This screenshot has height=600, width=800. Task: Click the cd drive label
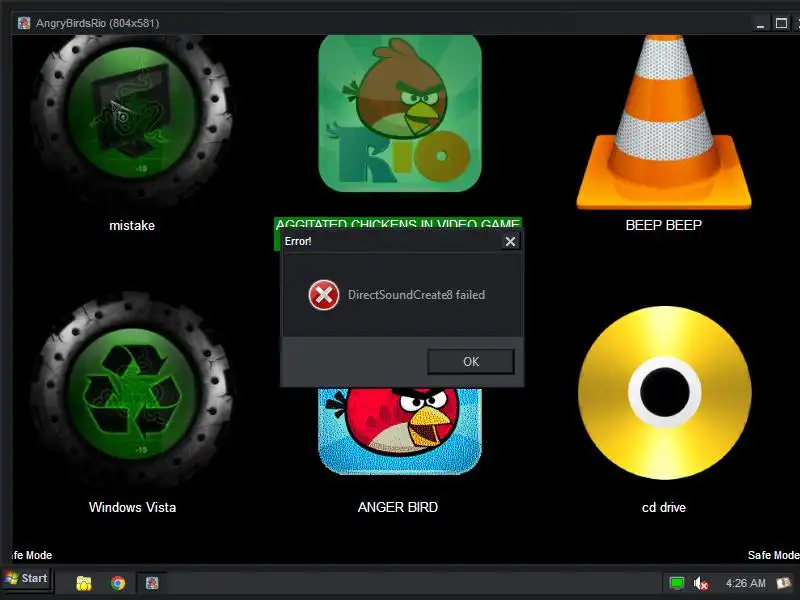664,508
